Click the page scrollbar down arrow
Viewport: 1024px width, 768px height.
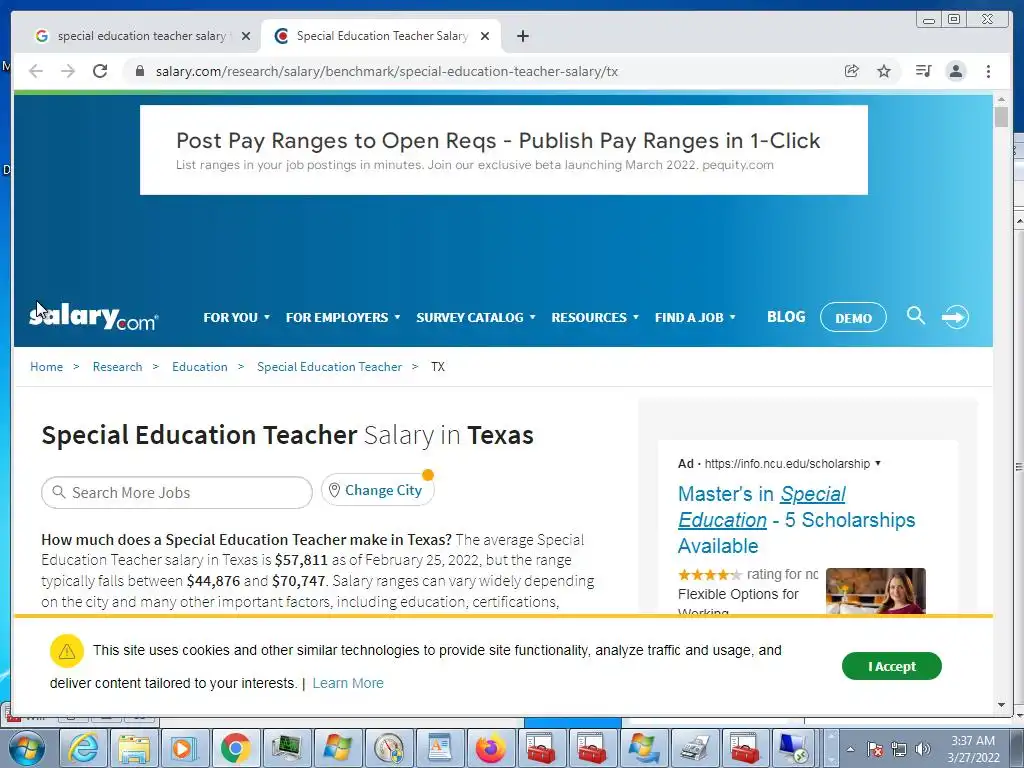point(1001,705)
